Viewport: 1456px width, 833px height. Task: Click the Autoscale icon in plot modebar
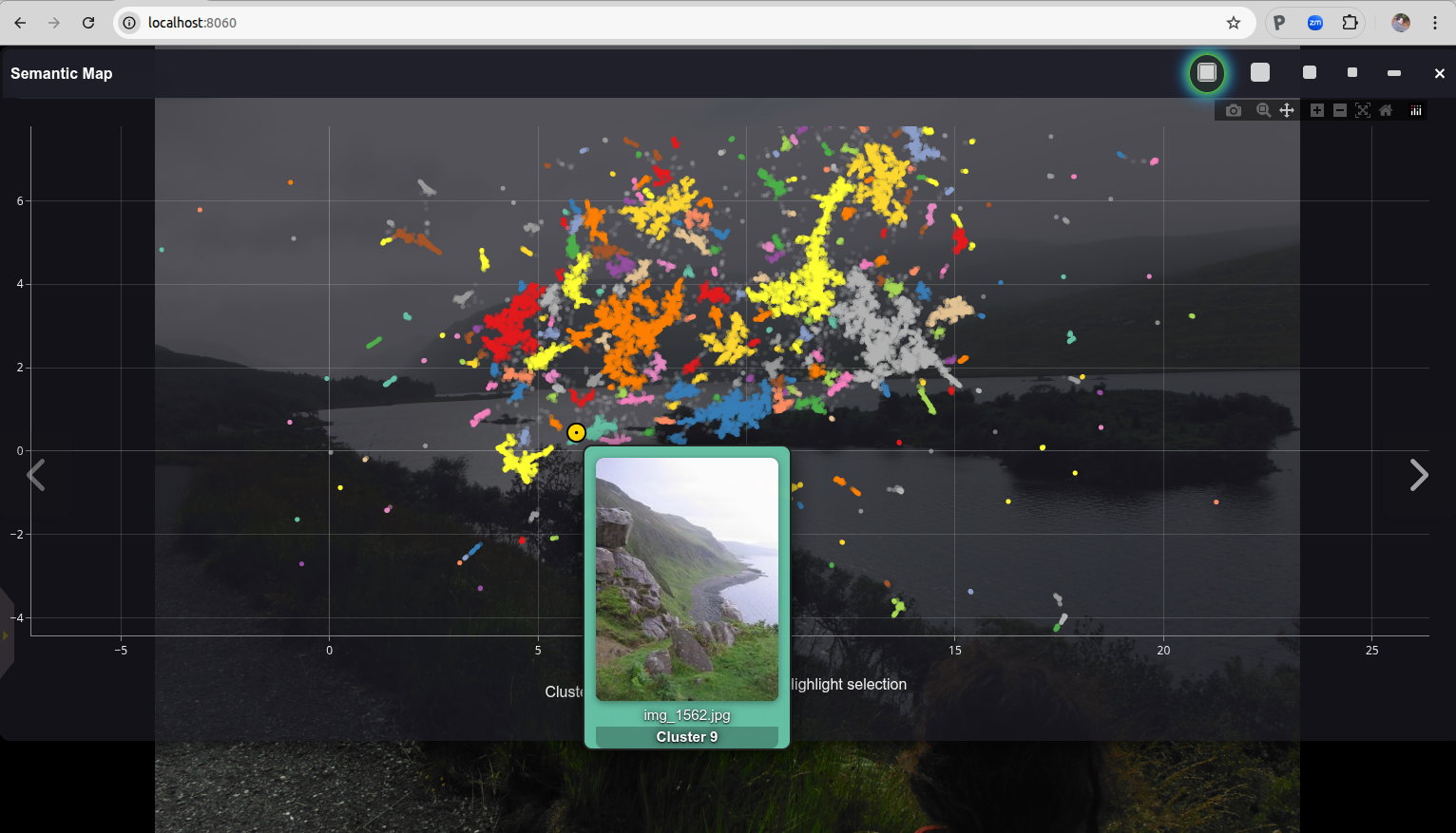[x=1362, y=110]
